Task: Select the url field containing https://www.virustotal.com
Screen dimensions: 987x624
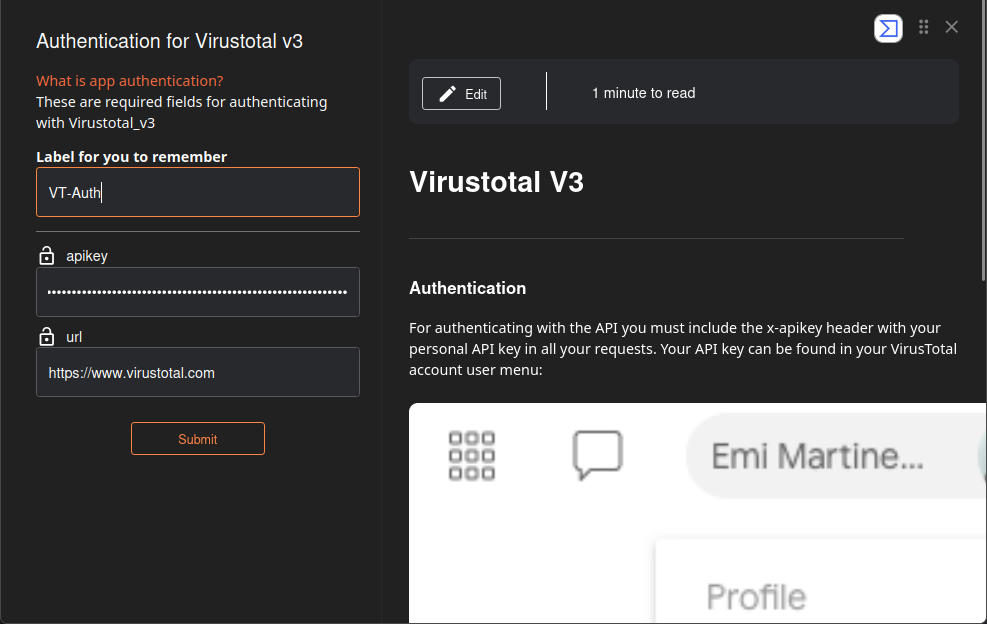Action: pos(197,373)
